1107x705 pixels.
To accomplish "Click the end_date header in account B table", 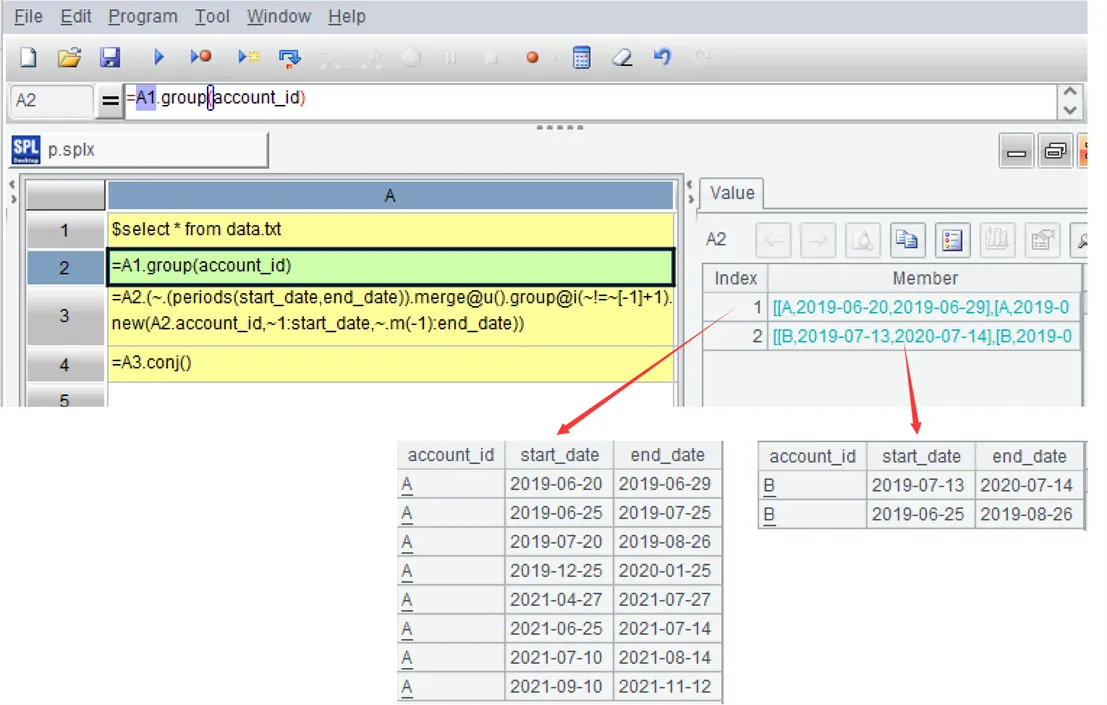I will pos(1029,457).
